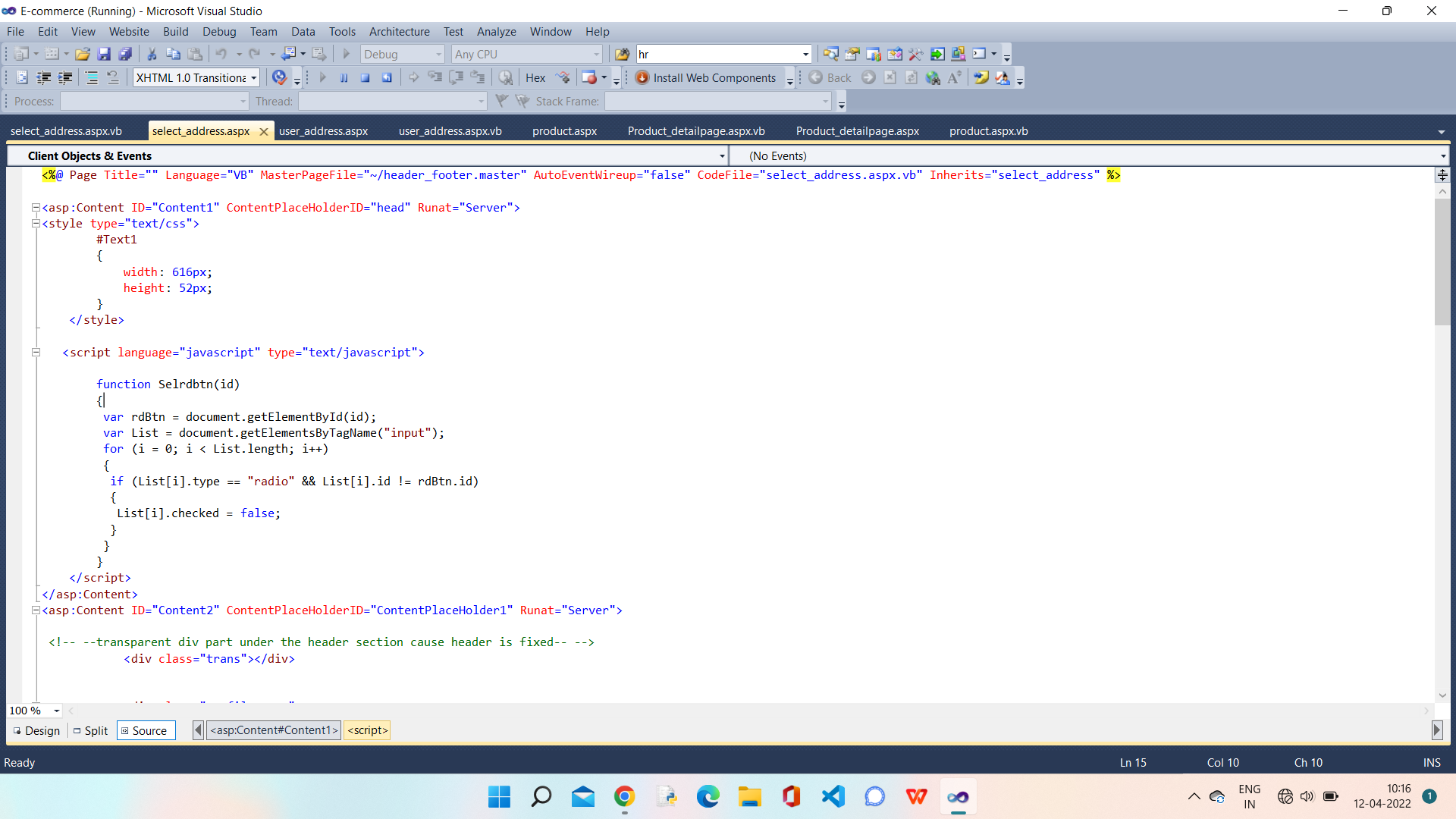Click the asp:Content#Content1 breadcrumb button

click(274, 730)
